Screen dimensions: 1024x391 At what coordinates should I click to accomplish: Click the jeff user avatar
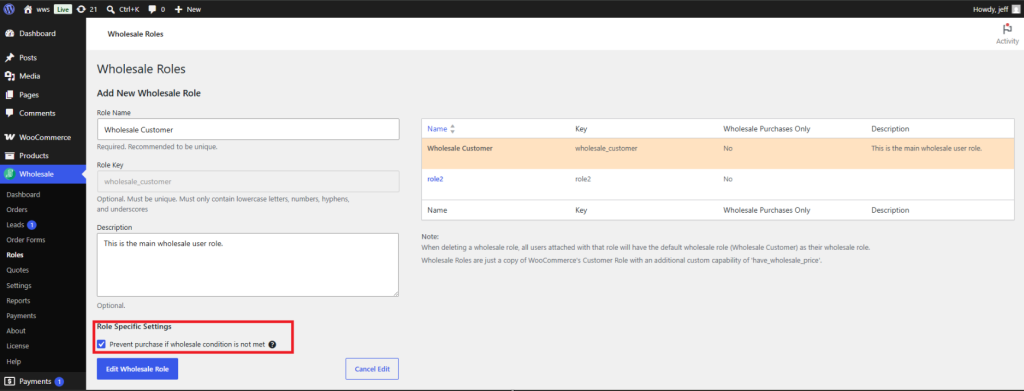point(1016,9)
